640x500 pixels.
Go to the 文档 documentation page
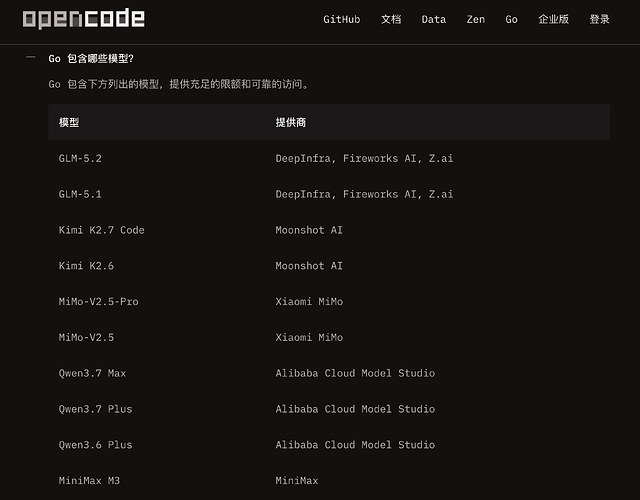click(391, 19)
